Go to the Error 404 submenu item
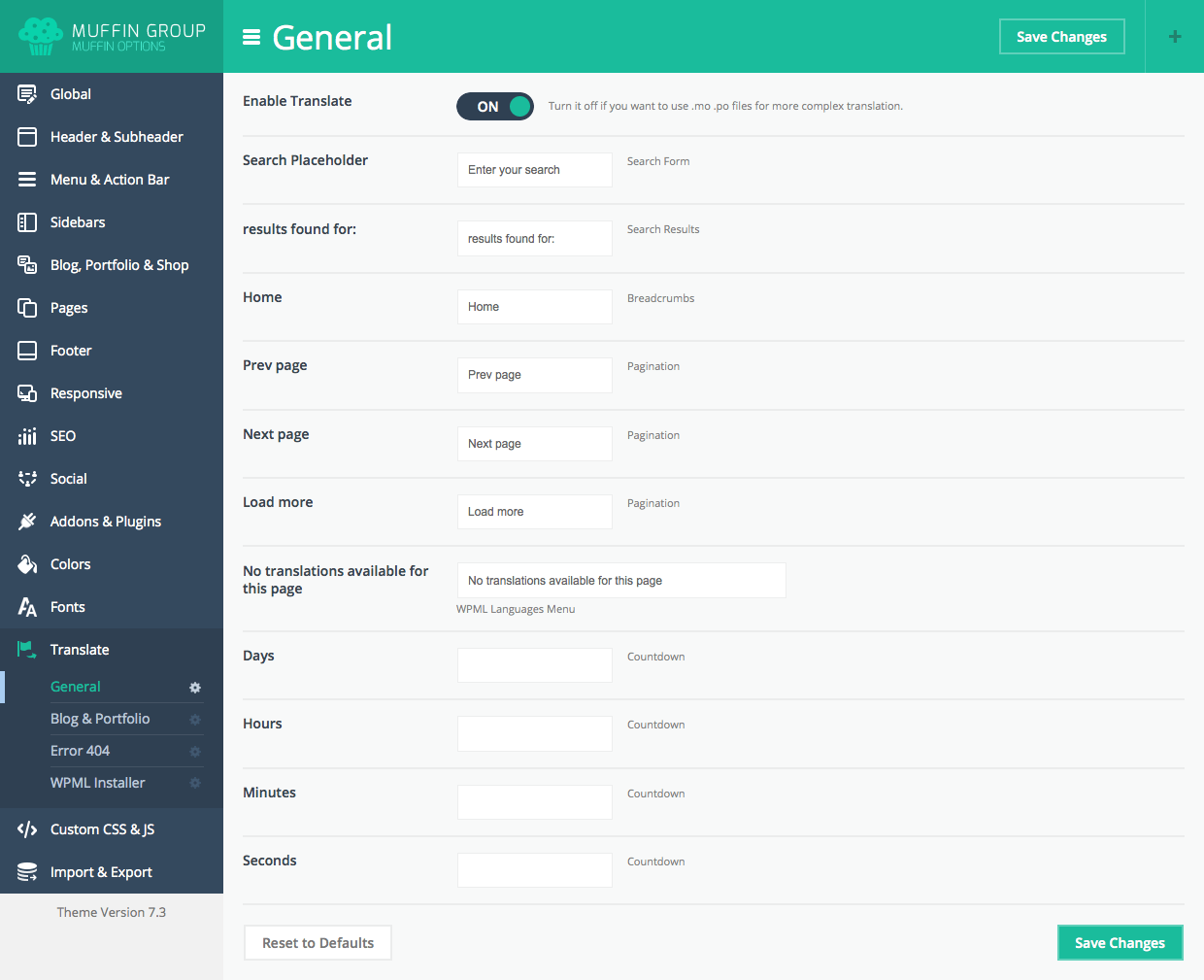Viewport: 1204px width, 980px height. click(x=81, y=751)
